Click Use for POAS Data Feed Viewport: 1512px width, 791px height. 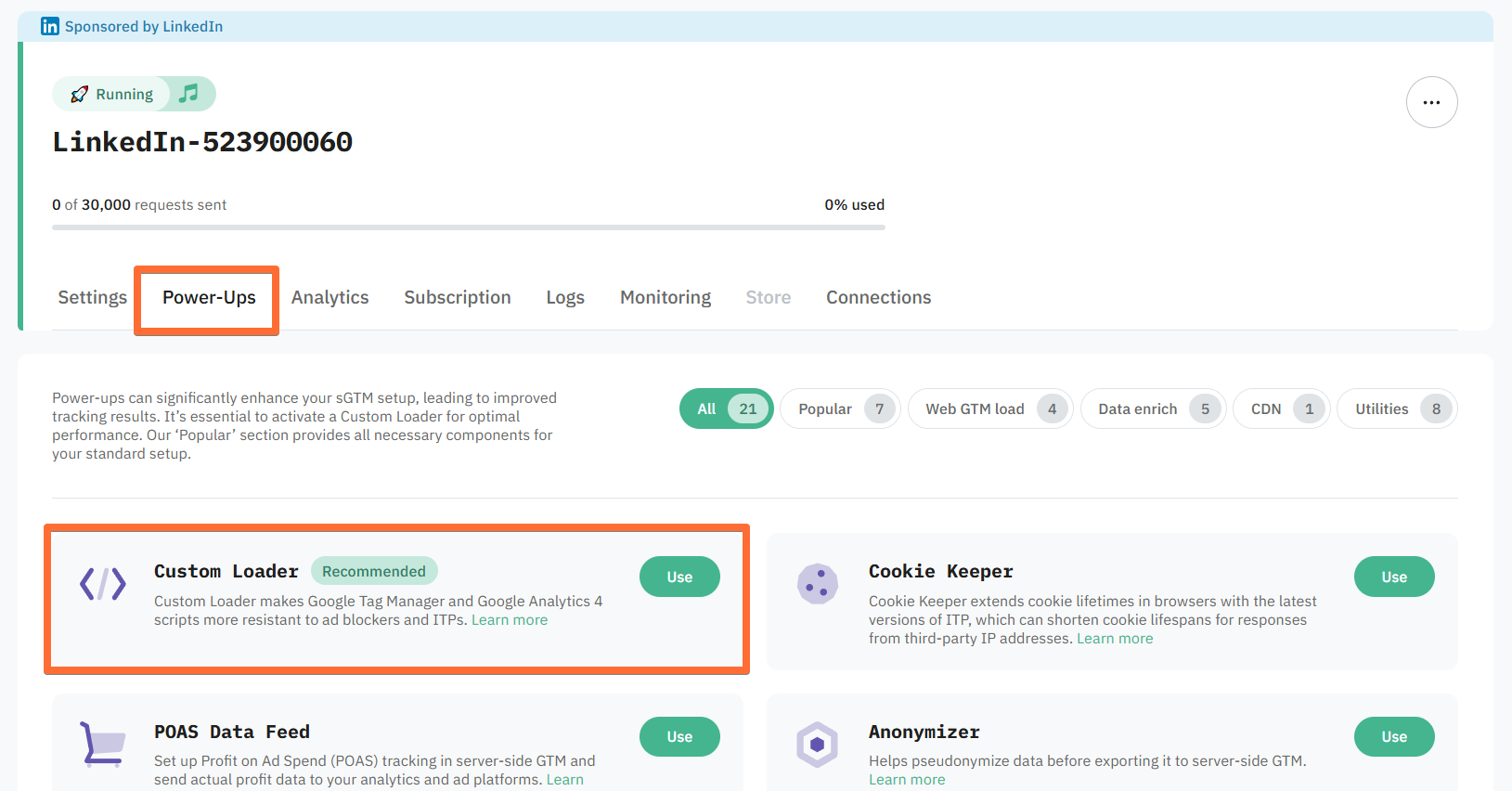point(679,736)
